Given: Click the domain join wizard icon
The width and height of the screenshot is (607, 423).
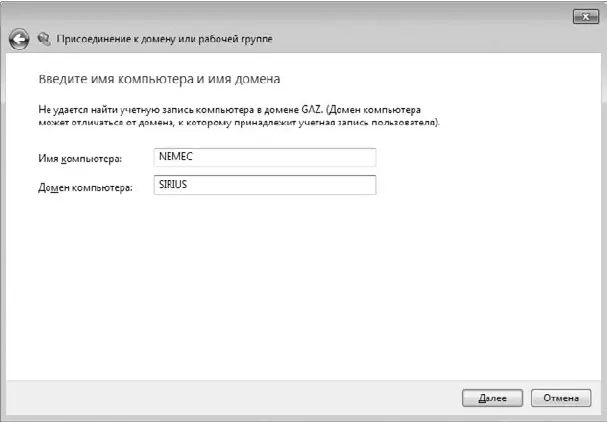Looking at the screenshot, I should [x=43, y=39].
